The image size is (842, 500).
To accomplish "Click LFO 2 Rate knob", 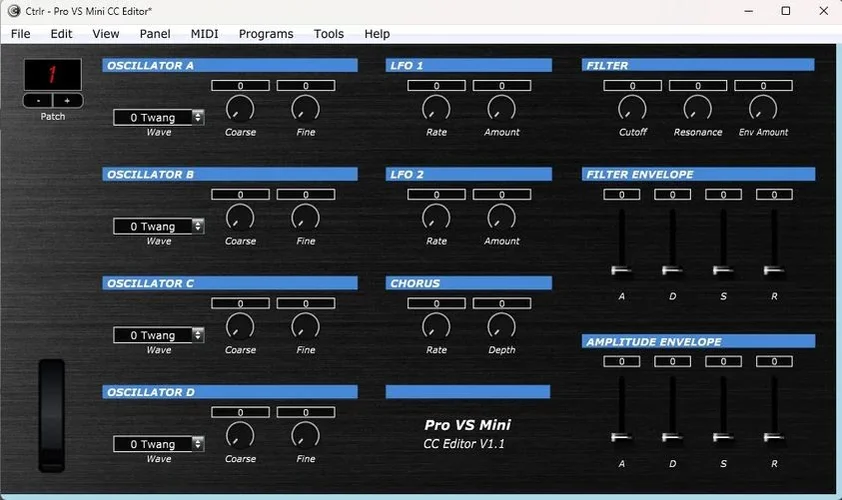I will click(436, 218).
